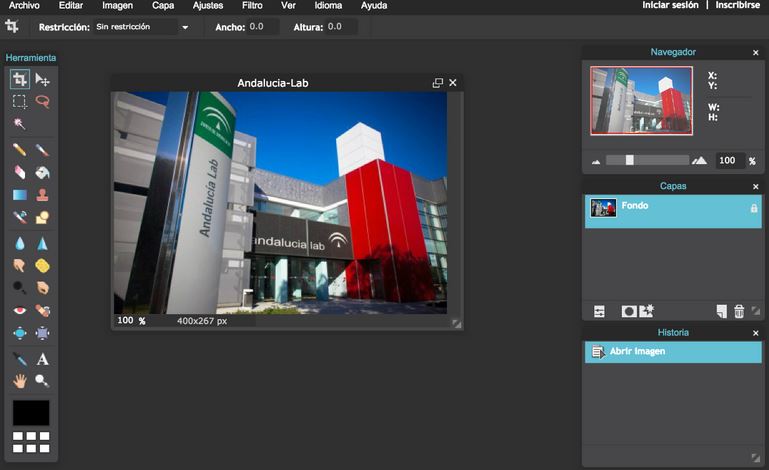Select the Magic Wand tool

coord(20,123)
